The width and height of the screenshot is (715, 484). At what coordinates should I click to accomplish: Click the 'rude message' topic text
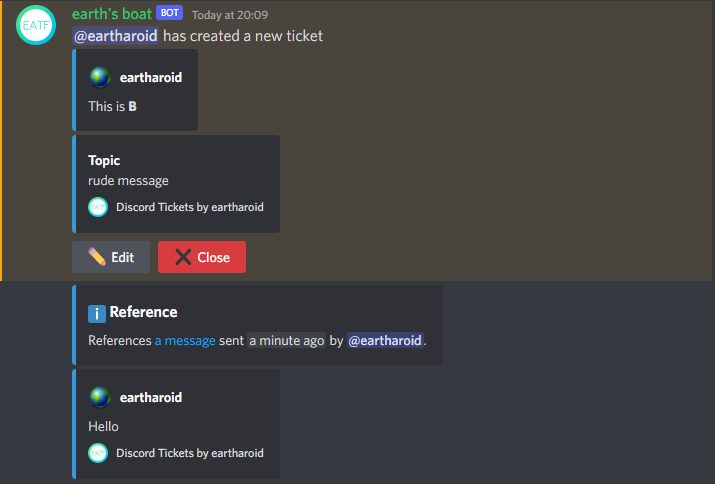tap(128, 181)
